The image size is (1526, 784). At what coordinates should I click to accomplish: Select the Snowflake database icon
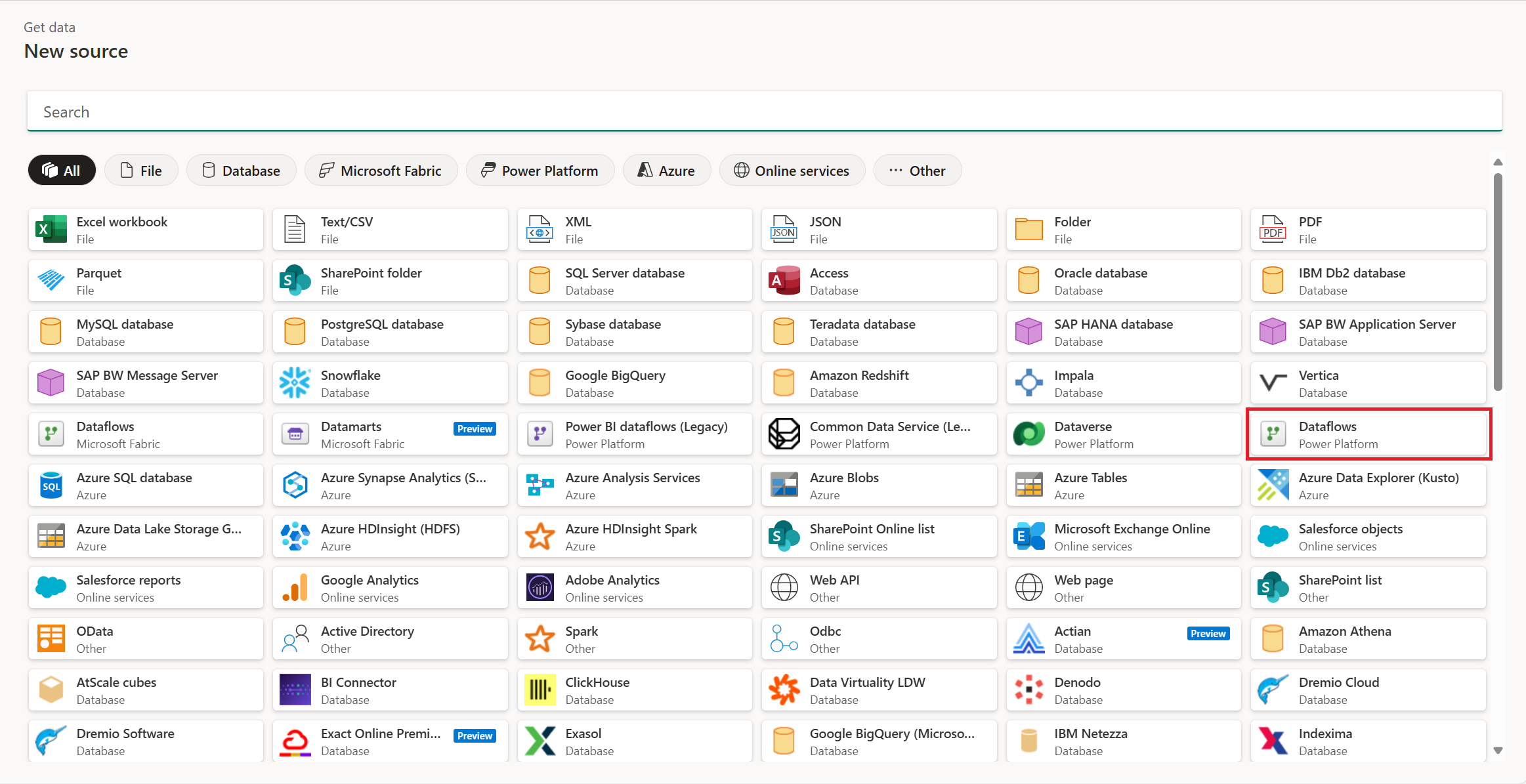click(295, 383)
